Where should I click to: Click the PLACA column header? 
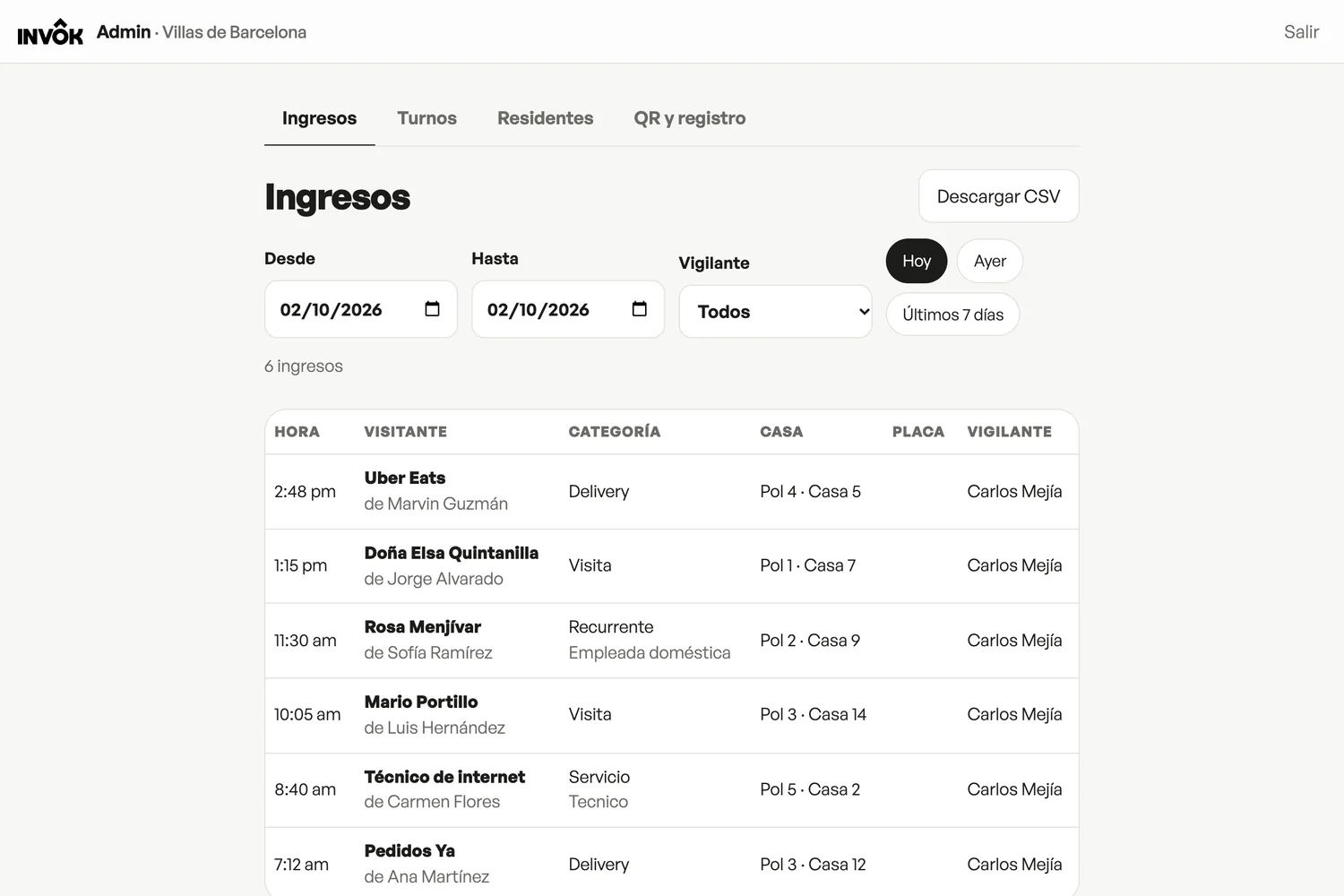tap(918, 432)
